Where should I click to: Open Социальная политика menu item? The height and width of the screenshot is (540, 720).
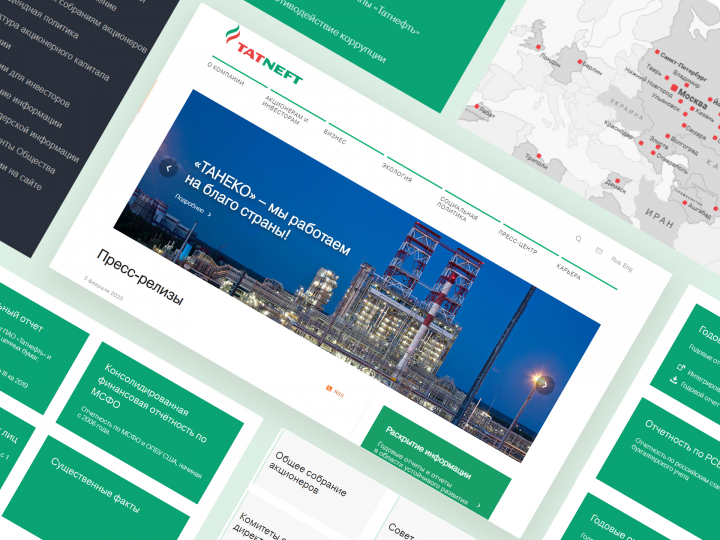[x=457, y=209]
